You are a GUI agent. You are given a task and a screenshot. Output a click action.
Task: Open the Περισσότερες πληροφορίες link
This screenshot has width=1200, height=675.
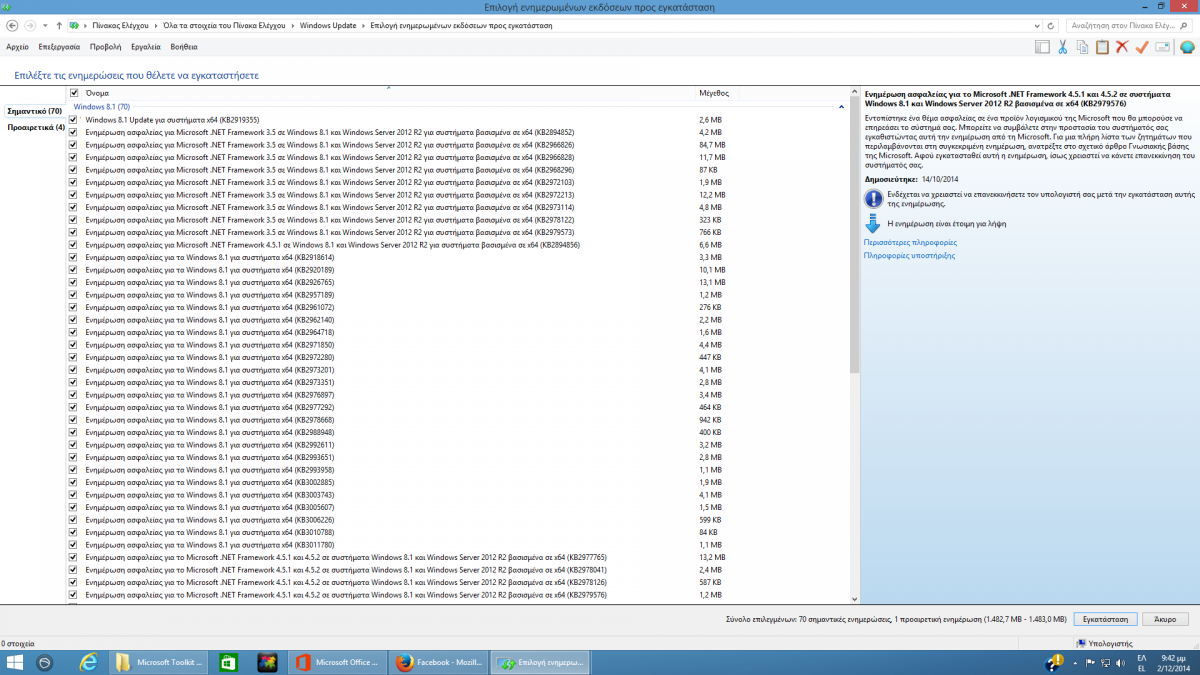point(910,242)
